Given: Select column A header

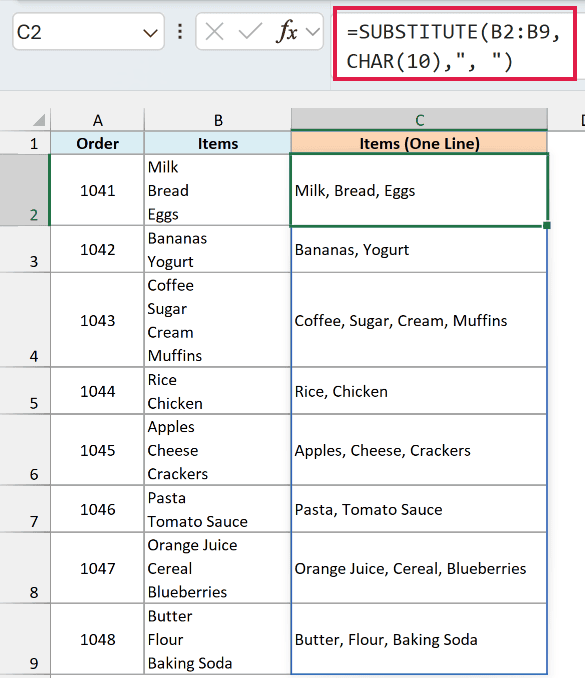Looking at the screenshot, I should coord(97,120).
